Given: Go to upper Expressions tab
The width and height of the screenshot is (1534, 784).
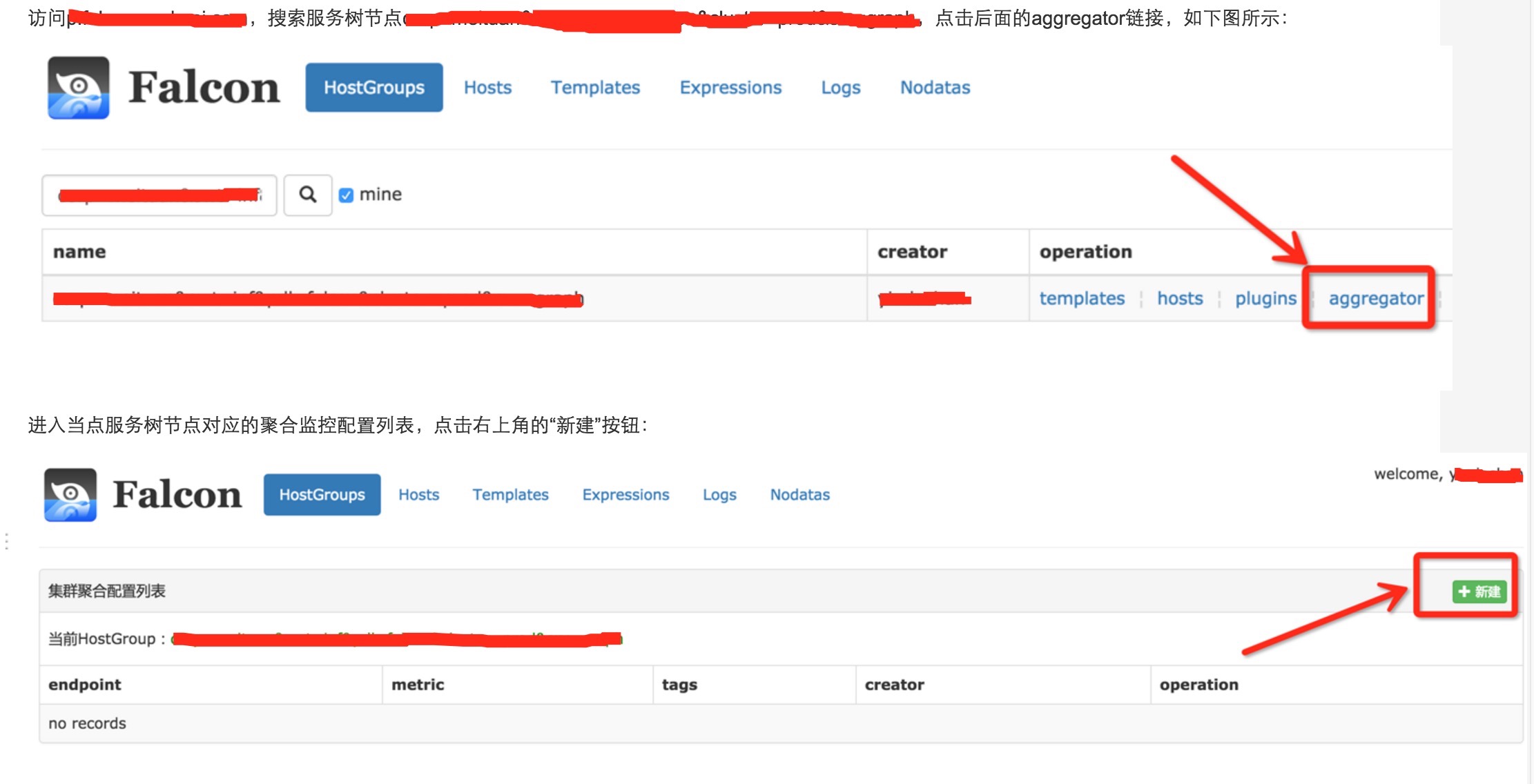Looking at the screenshot, I should coord(730,88).
